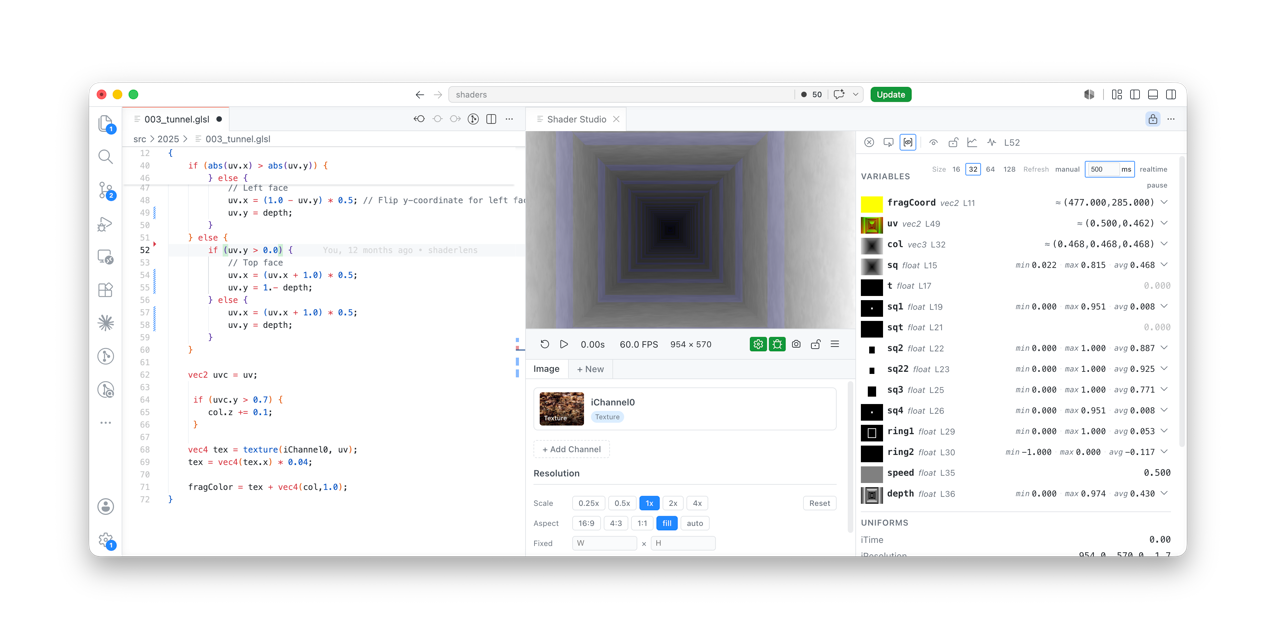The image size is (1280, 640).
Task: Open the Remote Explorer view icon
Action: click(106, 257)
